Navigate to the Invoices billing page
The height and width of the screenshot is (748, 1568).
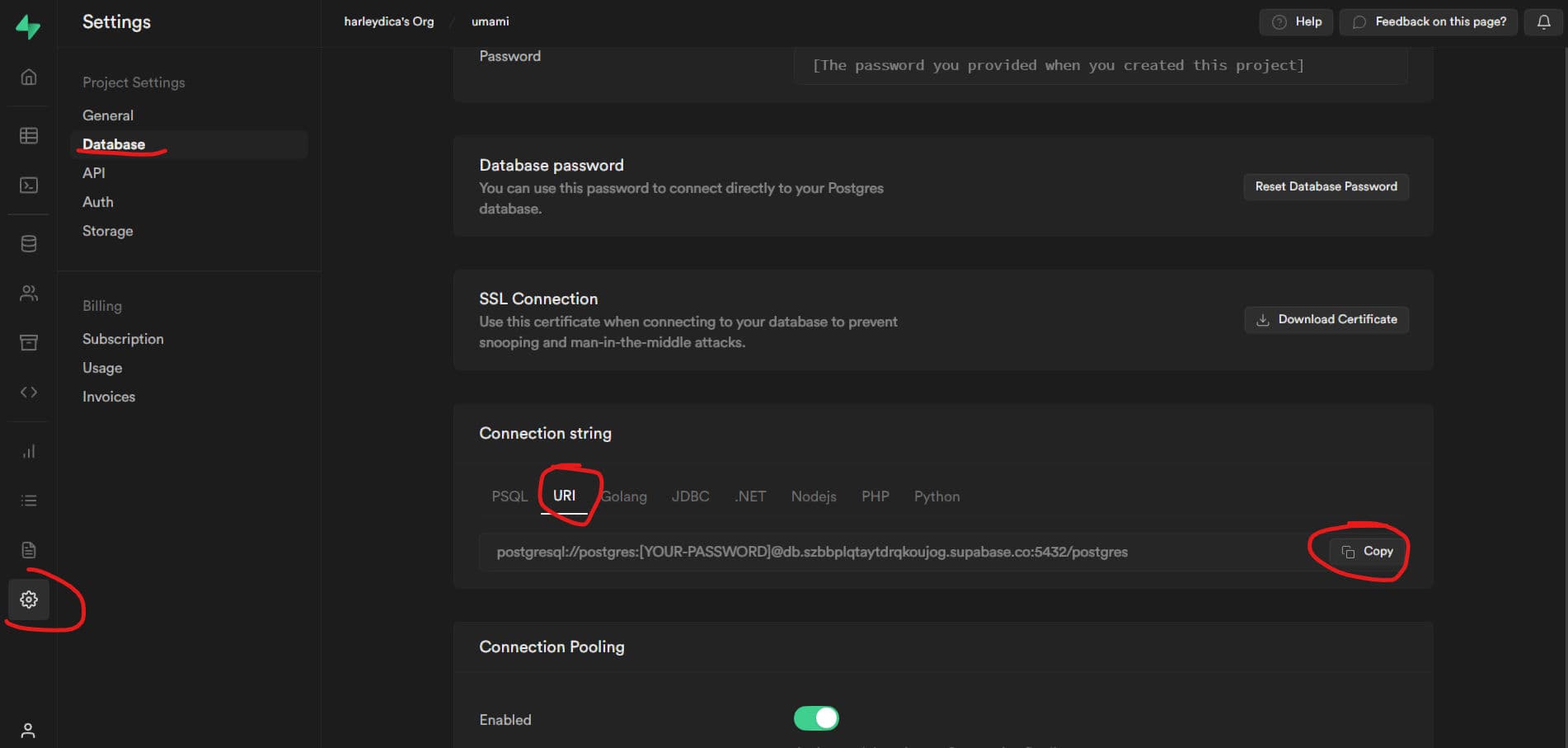(x=108, y=396)
